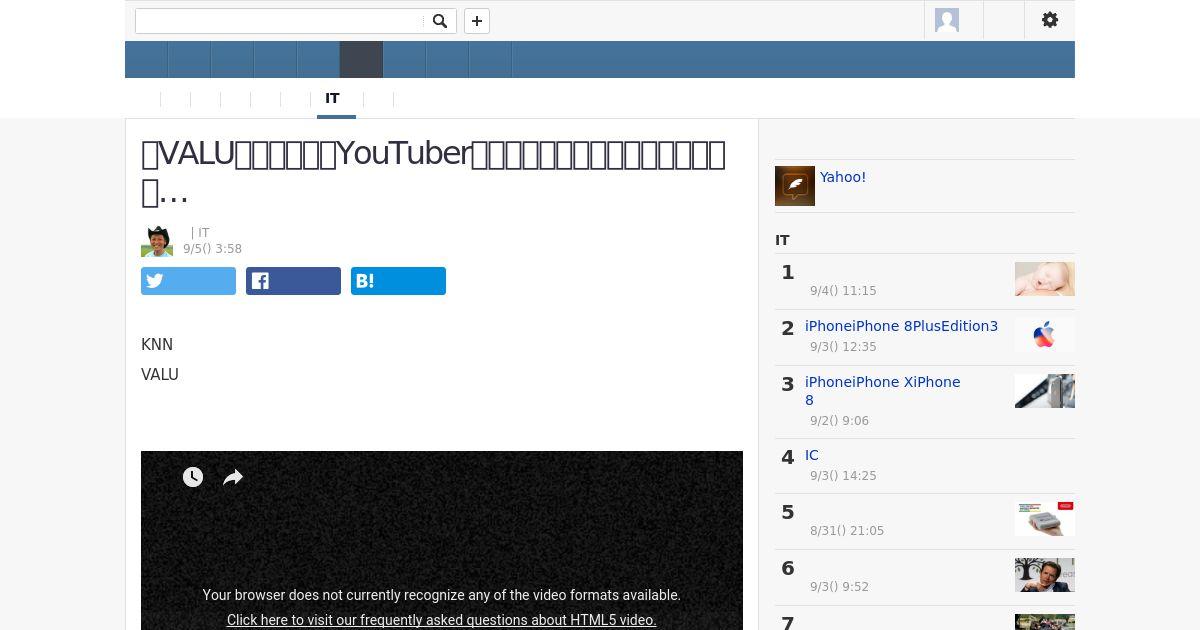Share the article via the Facebook button
This screenshot has height=630, width=1200.
tap(293, 281)
